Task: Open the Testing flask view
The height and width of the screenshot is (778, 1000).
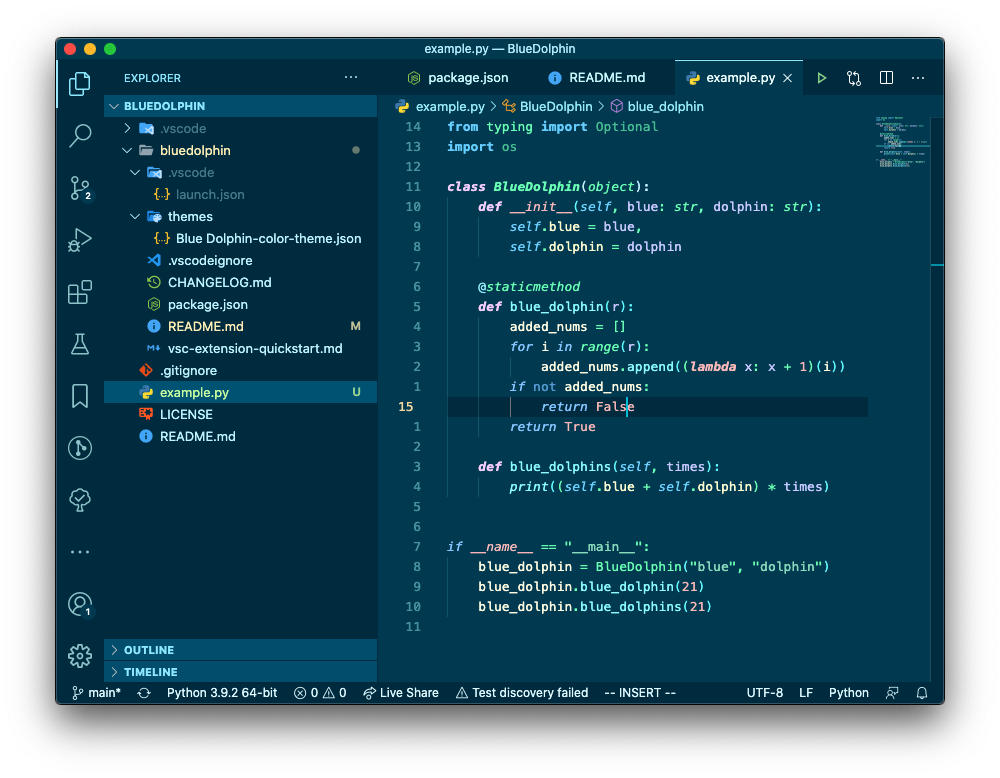Action: [x=80, y=344]
